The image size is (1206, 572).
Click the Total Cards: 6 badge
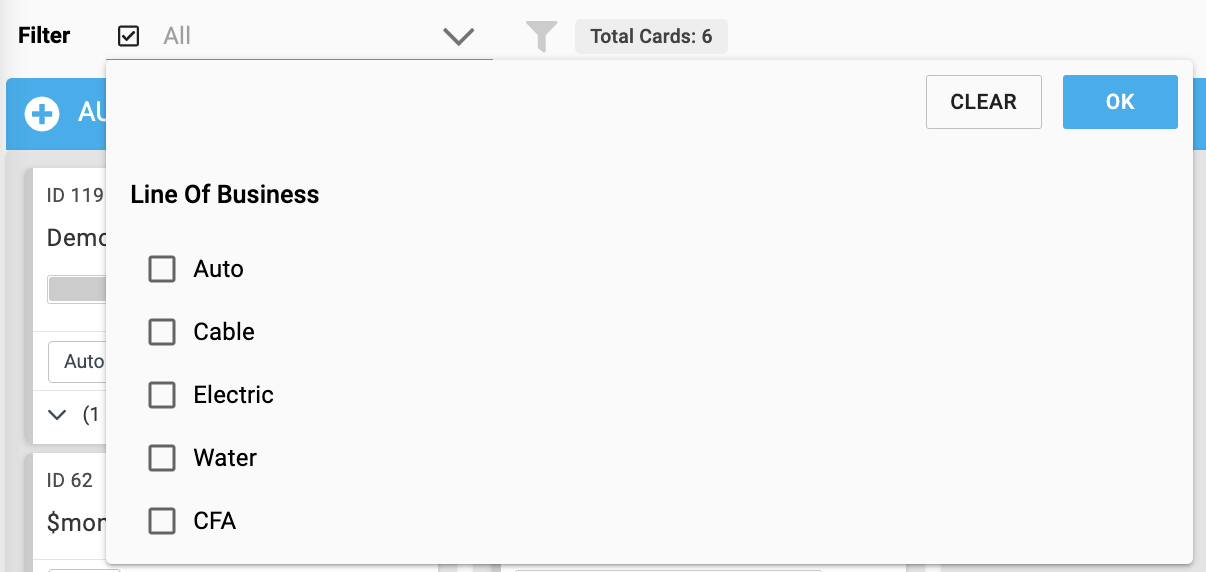point(651,37)
